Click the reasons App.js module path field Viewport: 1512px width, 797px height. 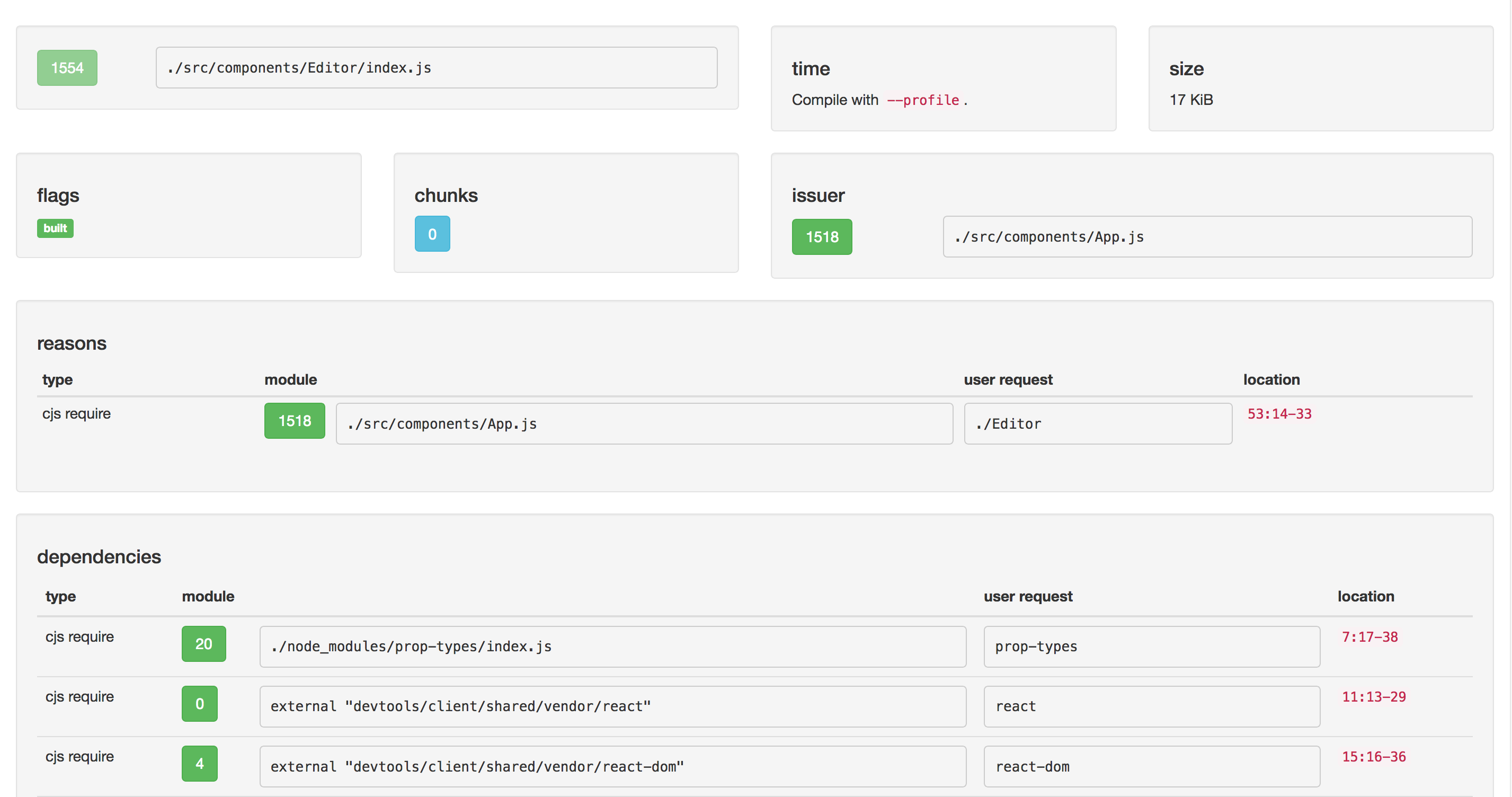coord(644,423)
